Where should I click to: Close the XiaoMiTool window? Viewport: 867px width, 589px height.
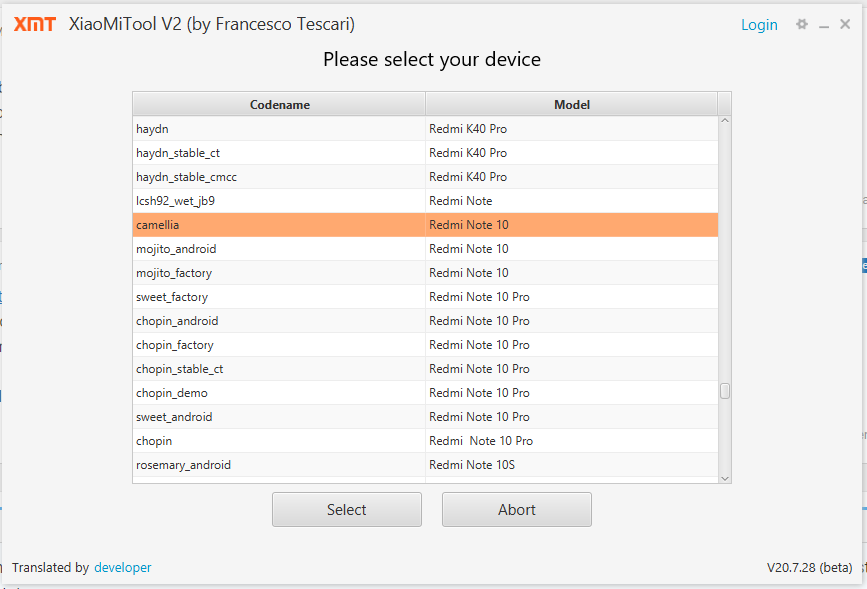[x=845, y=24]
